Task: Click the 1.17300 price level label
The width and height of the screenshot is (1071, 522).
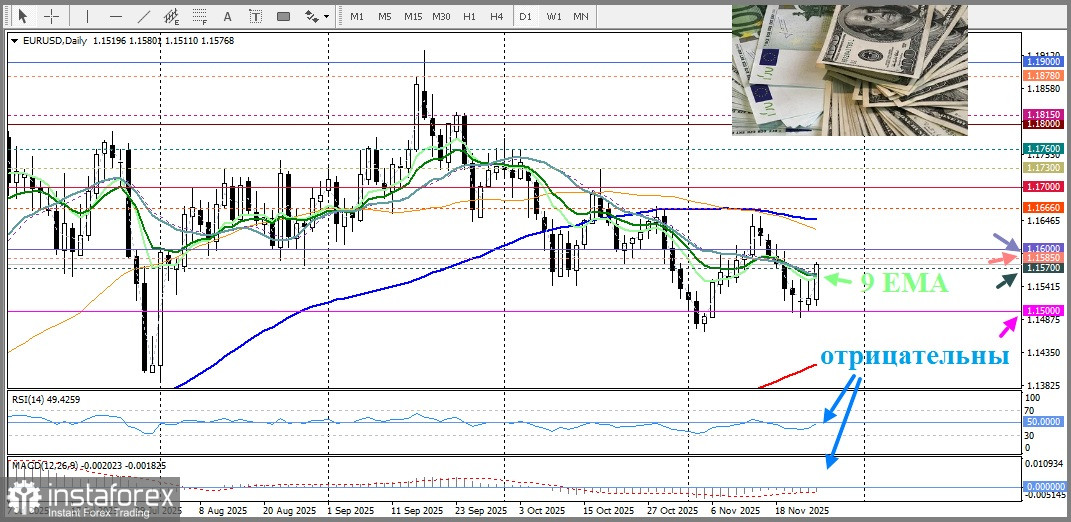Action: click(x=1042, y=167)
